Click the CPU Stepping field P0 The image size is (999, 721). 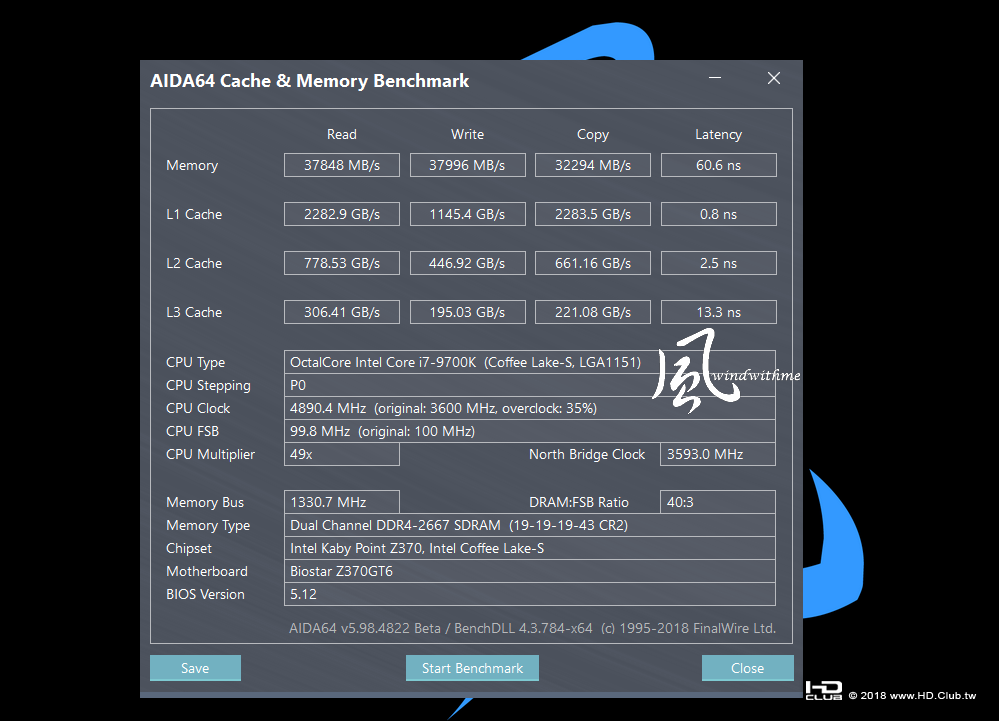point(529,385)
